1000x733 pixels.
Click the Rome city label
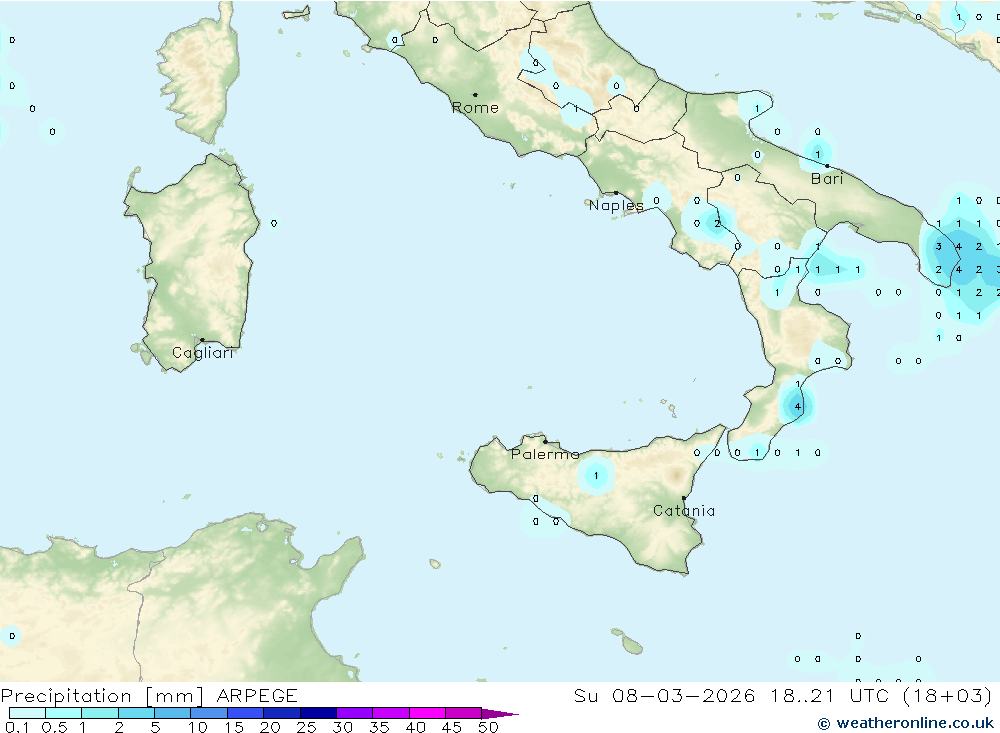[x=475, y=108]
